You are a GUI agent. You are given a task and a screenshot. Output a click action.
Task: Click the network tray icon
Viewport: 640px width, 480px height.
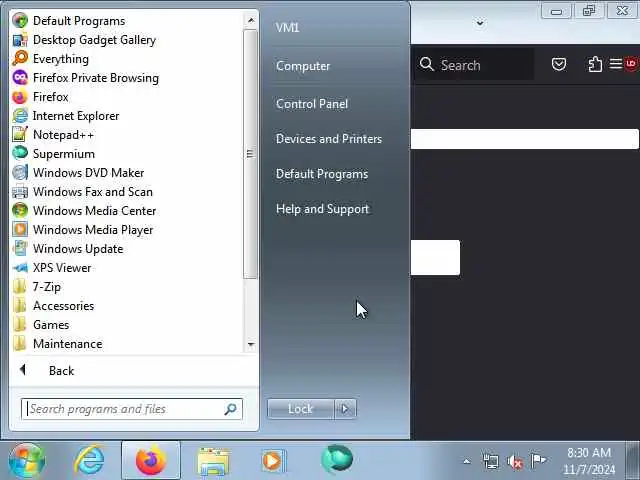(490, 462)
